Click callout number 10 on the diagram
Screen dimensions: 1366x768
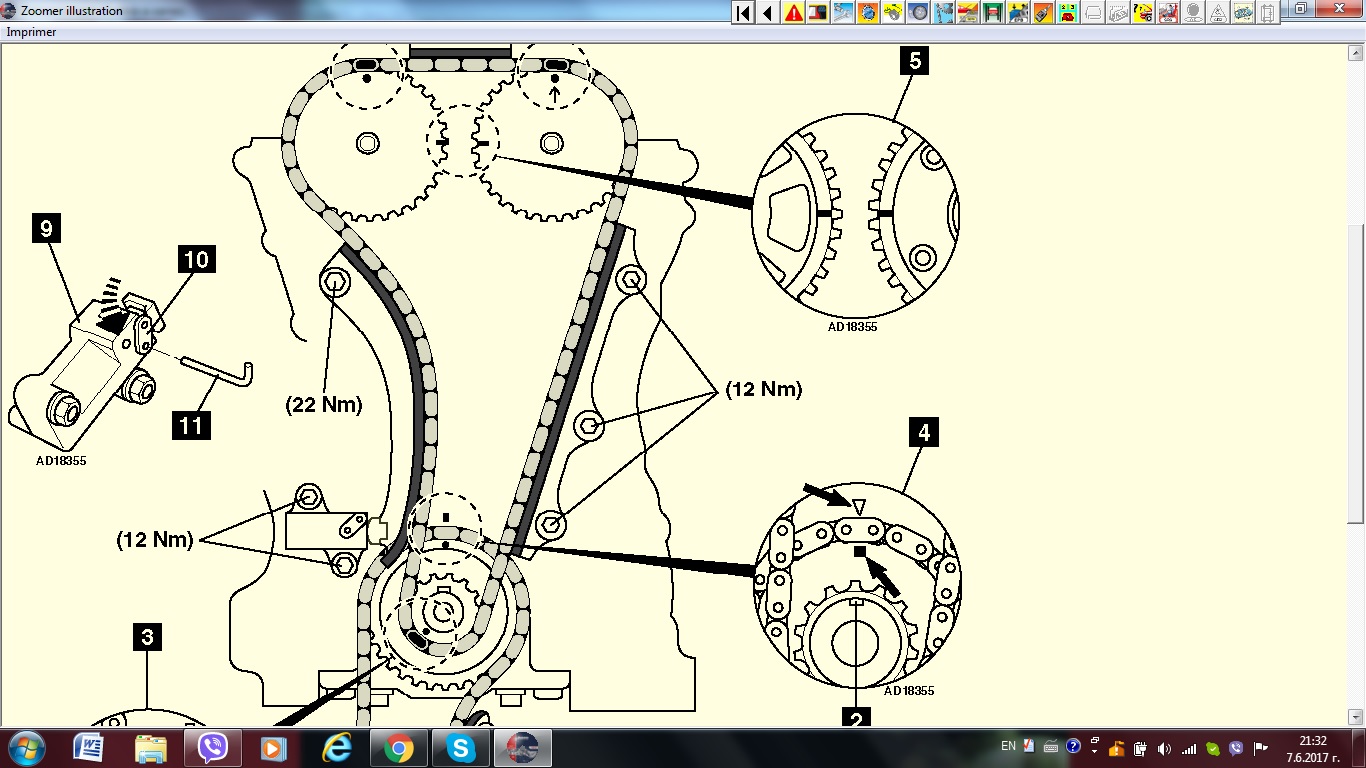coord(196,260)
